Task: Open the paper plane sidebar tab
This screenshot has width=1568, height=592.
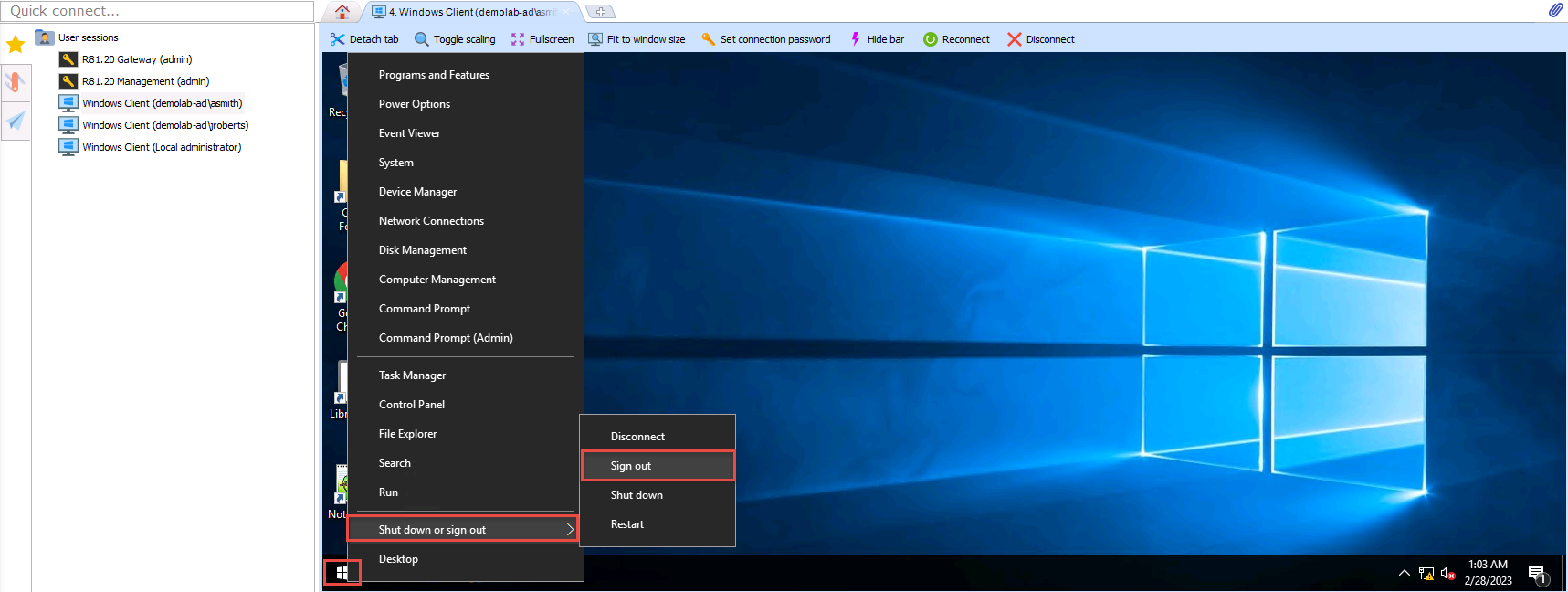Action: [16, 121]
